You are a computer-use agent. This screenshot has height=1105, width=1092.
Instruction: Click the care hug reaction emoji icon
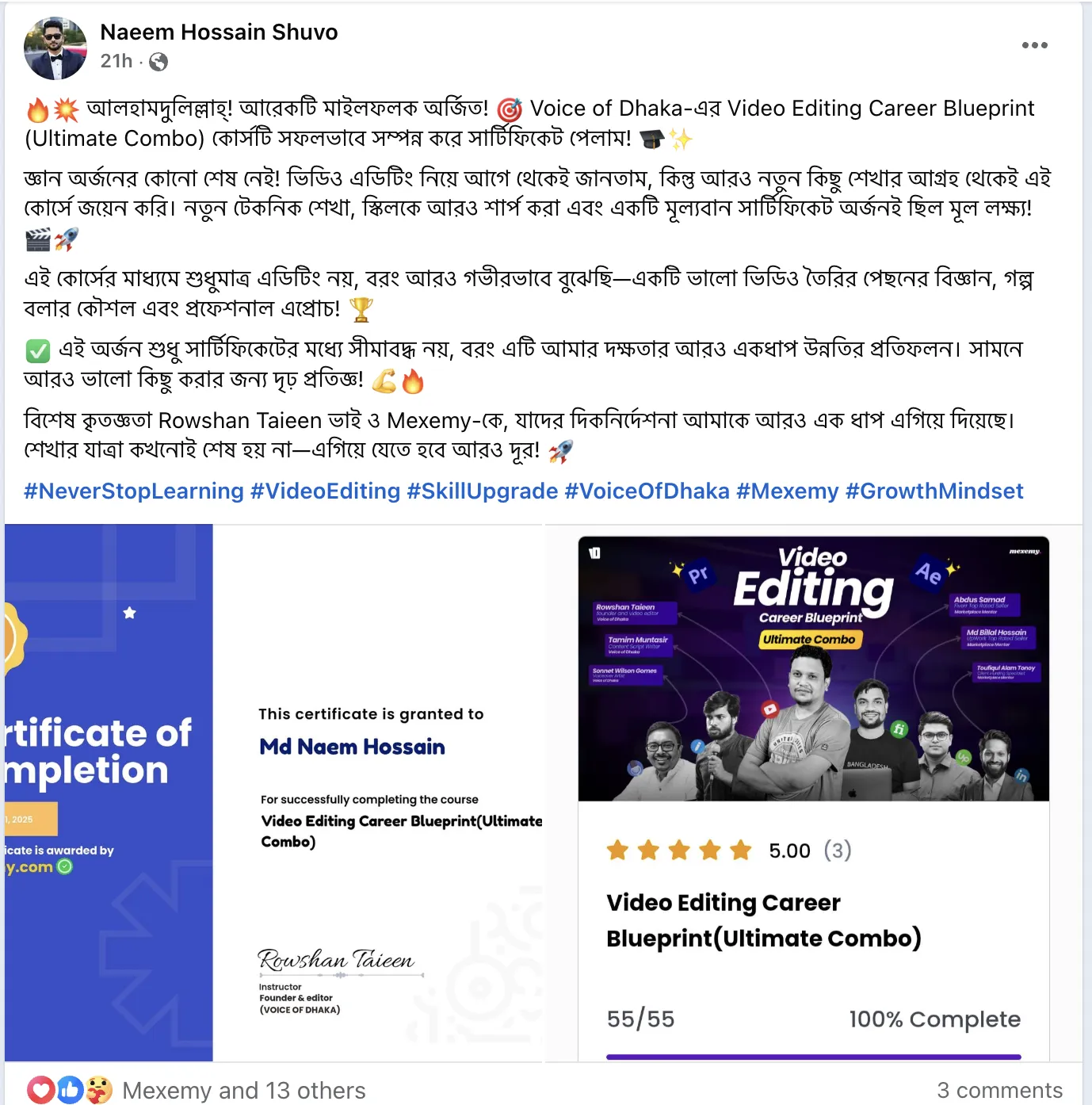[x=98, y=1090]
